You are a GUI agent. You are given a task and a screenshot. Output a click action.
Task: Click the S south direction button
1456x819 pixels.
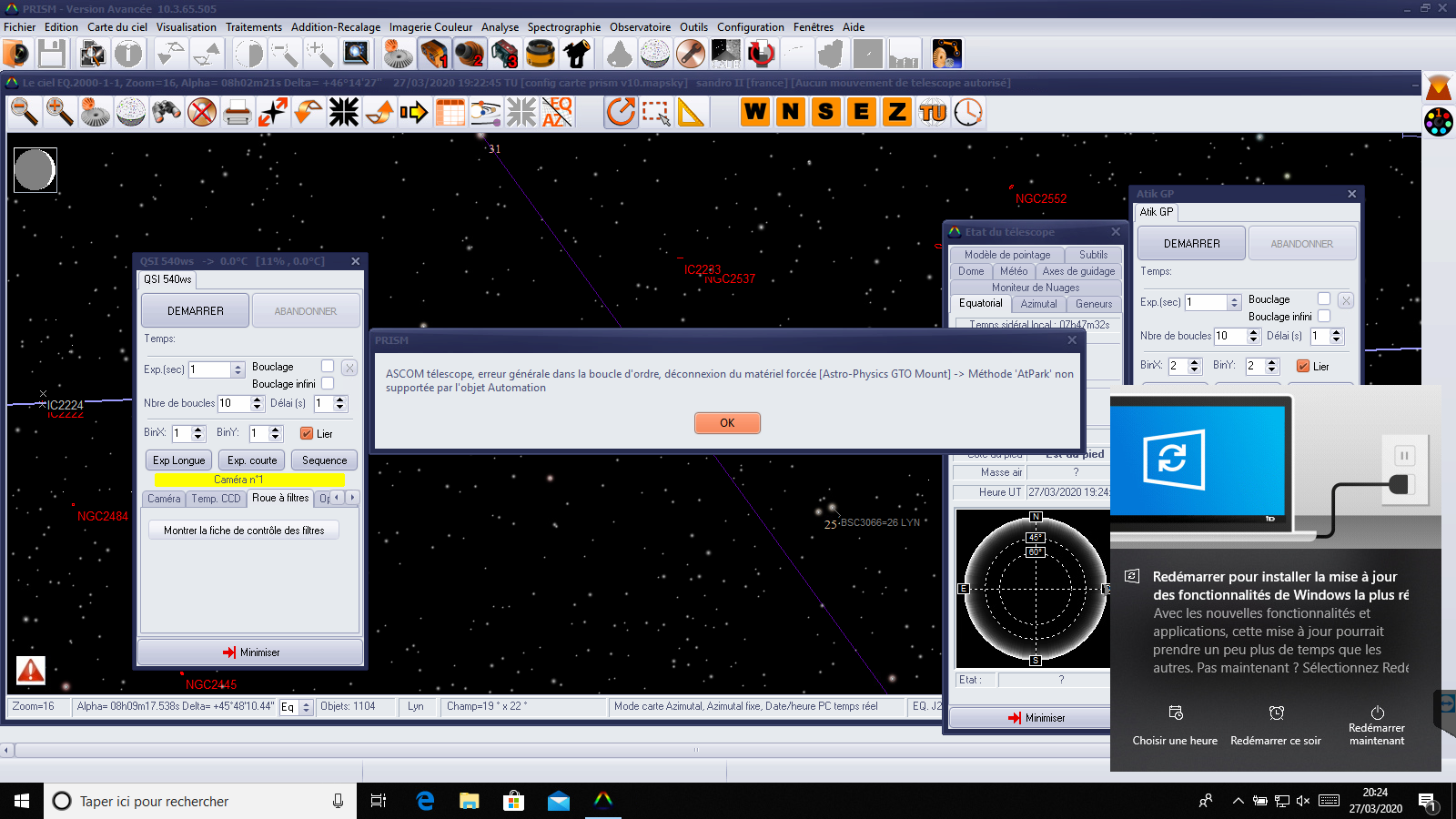pyautogui.click(x=826, y=112)
